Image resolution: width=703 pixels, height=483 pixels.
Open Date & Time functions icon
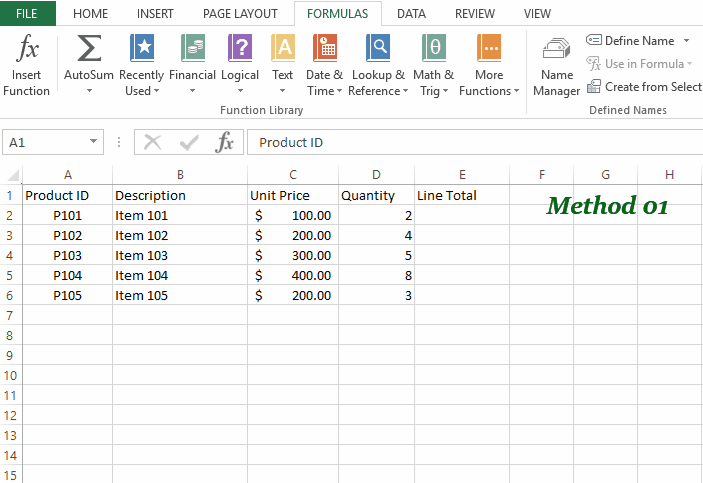[325, 48]
